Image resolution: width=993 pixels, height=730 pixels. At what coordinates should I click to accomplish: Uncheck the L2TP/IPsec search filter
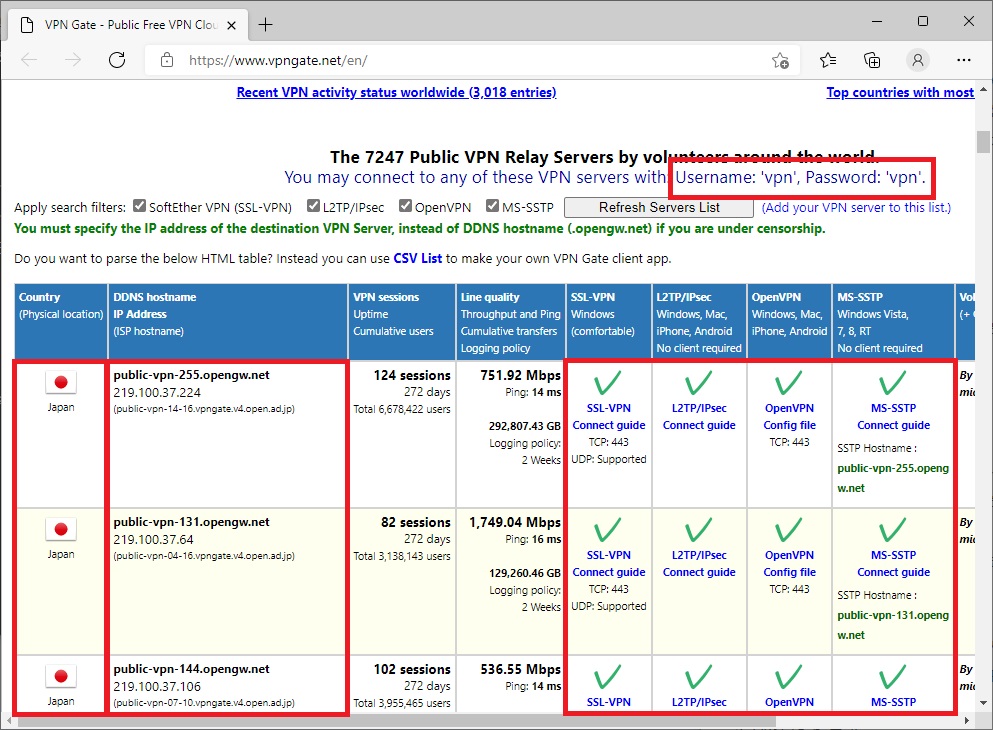coord(313,206)
